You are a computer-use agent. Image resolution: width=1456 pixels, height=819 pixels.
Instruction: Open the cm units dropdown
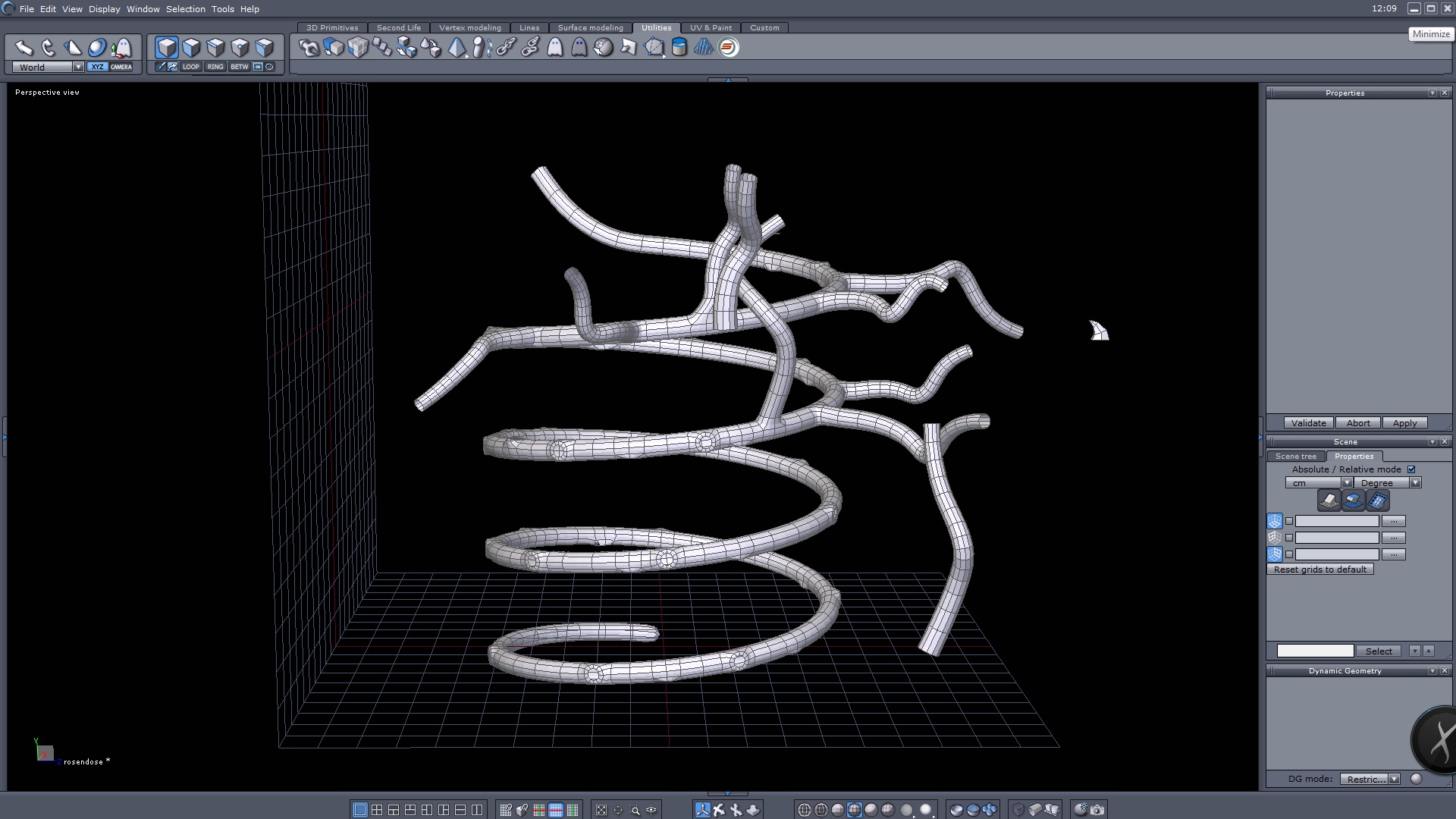coord(1347,483)
